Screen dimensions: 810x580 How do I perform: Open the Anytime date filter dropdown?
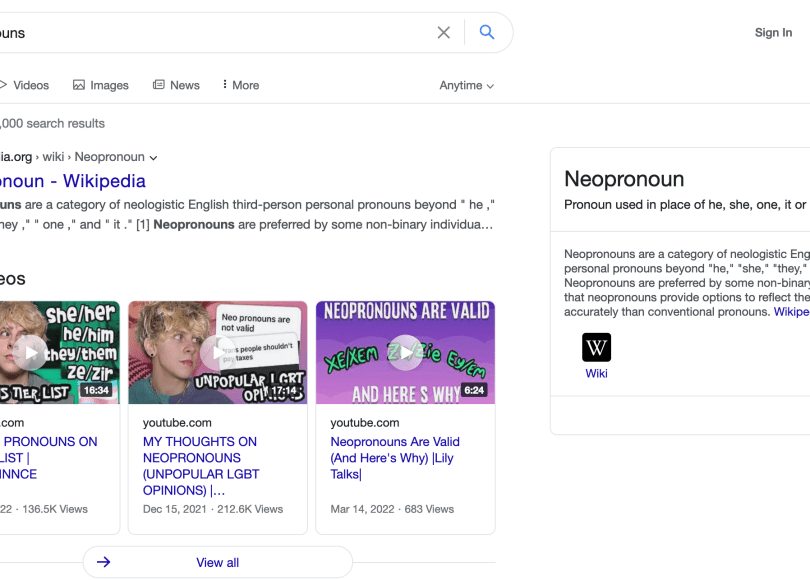pos(466,86)
